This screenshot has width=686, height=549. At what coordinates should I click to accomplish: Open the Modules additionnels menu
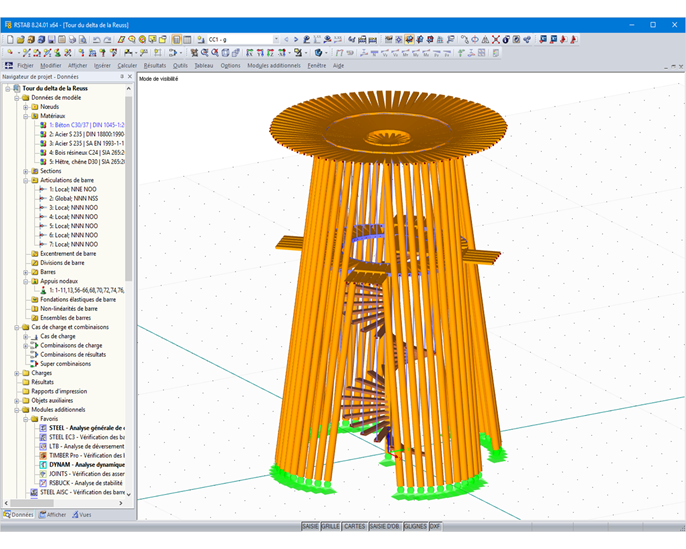tap(273, 65)
